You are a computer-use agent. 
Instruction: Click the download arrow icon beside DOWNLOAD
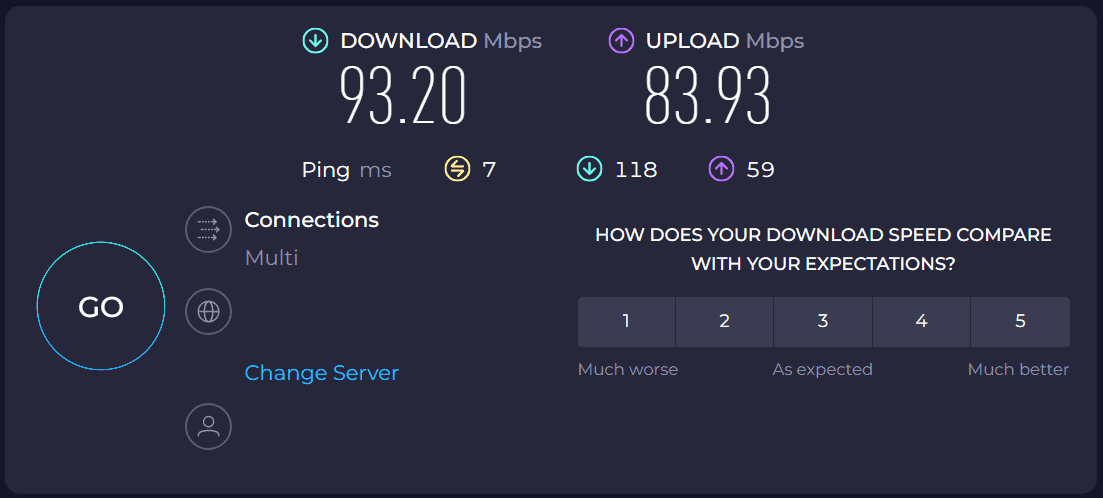click(316, 41)
